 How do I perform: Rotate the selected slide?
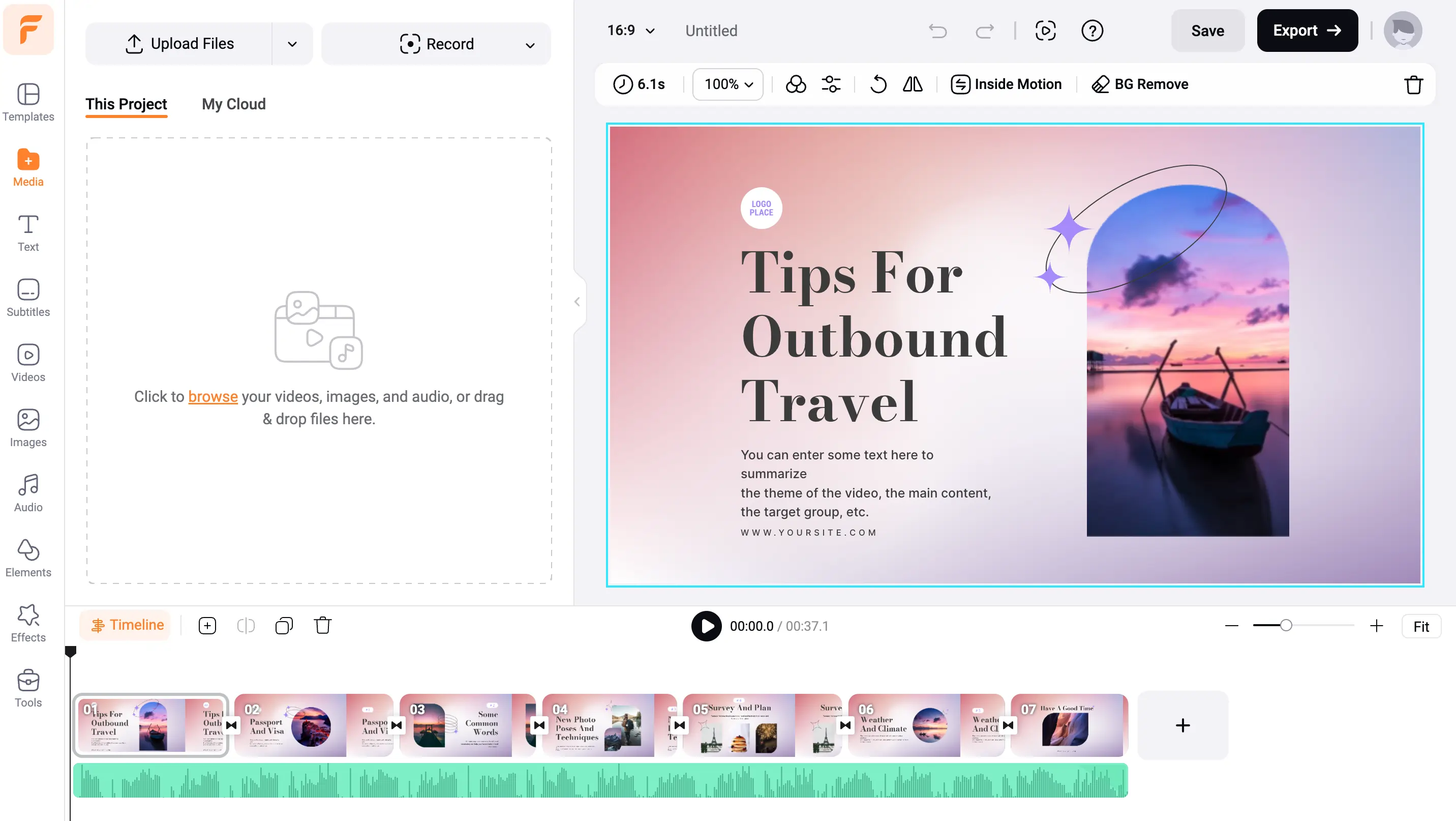[x=878, y=84]
